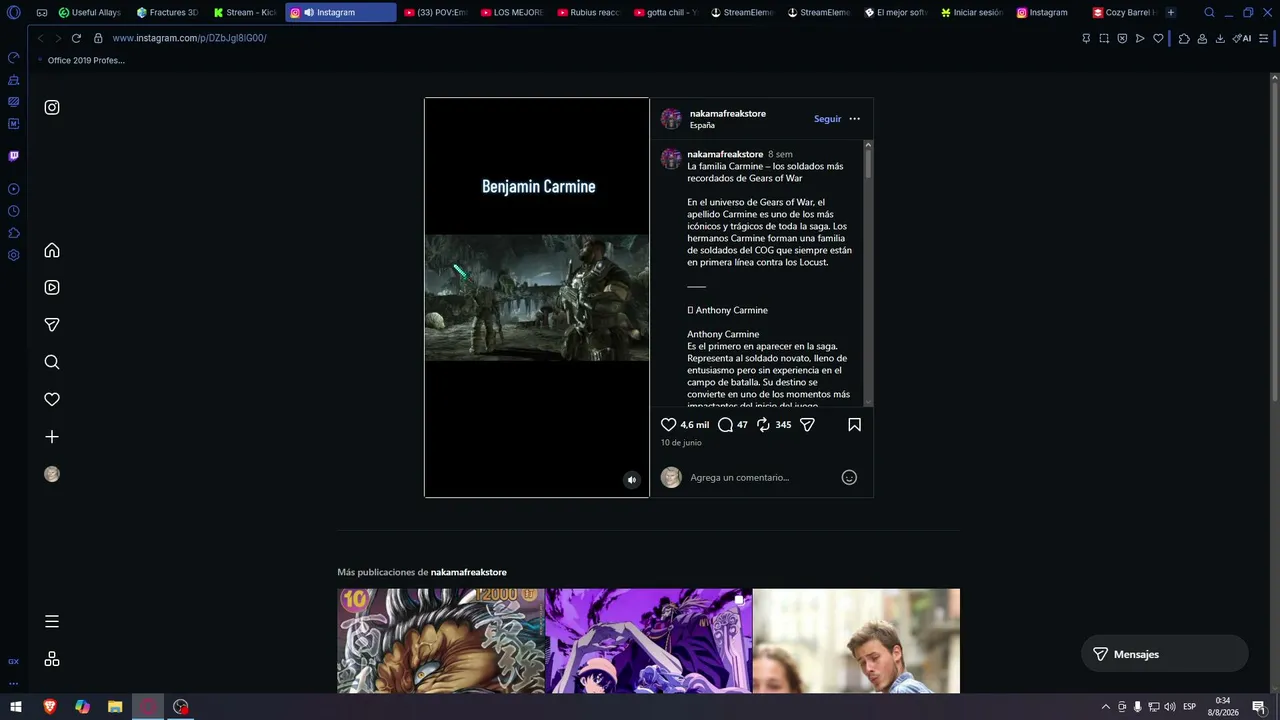Open Opera AI assistant from the toolbar
Image resolution: width=1280 pixels, height=720 pixels.
pyautogui.click(x=1242, y=38)
